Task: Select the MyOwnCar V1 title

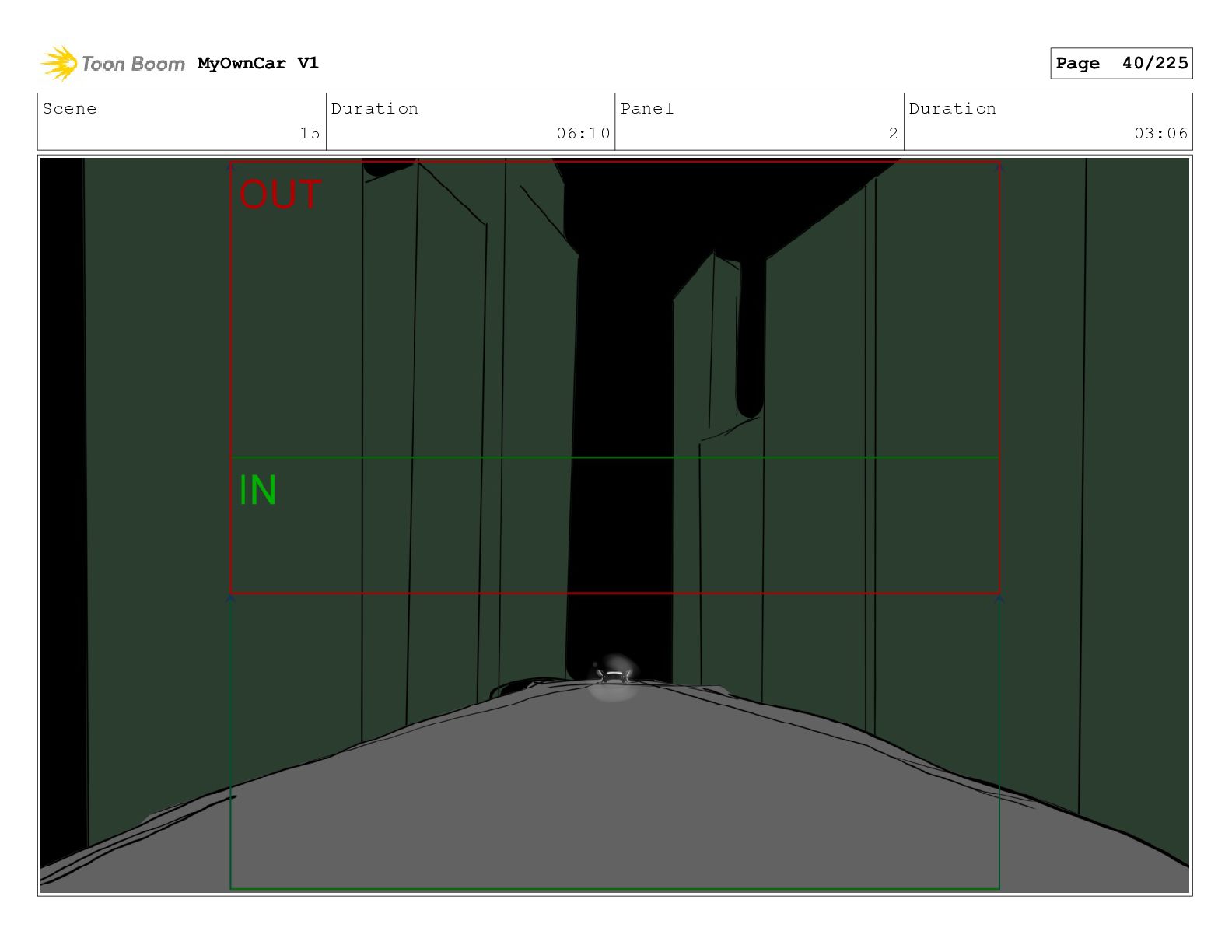Action: 258,63
